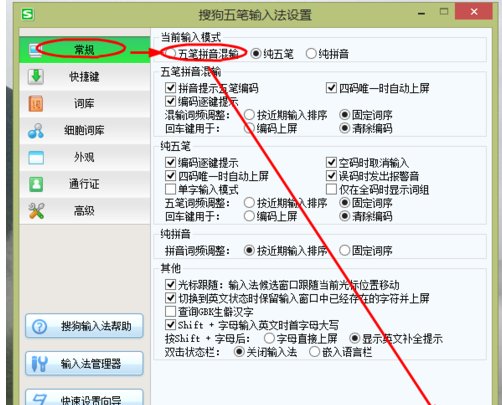The image size is (502, 405).
Task: Click the wrench icon on 输入法管理器 button
Action: click(x=39, y=364)
